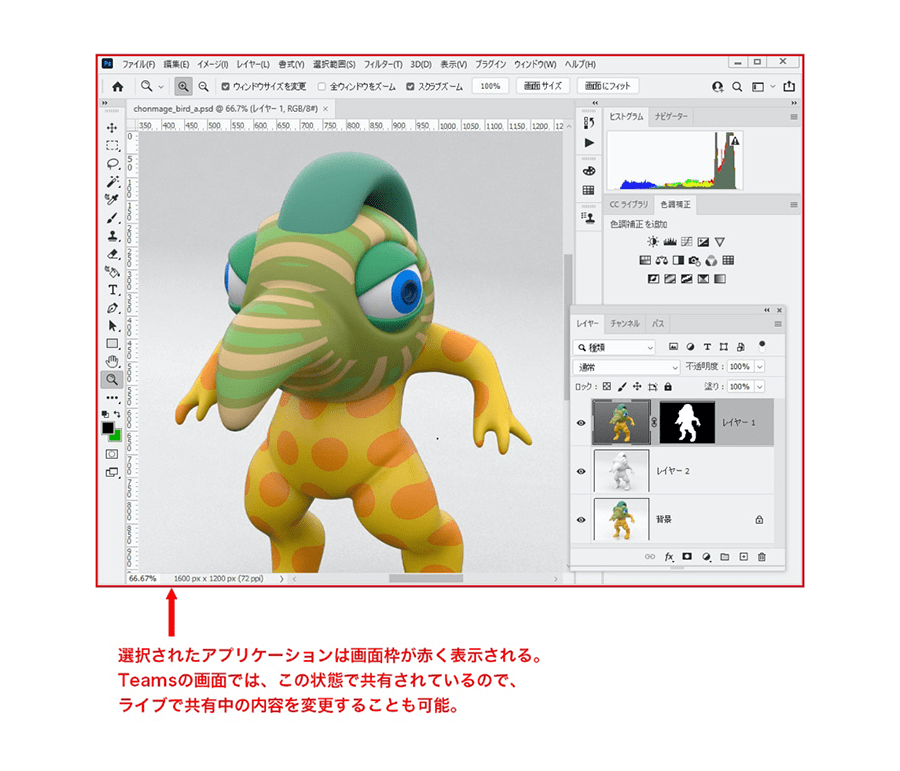Open ファイル(F) menu
This screenshot has height=771, width=900.
click(138, 64)
